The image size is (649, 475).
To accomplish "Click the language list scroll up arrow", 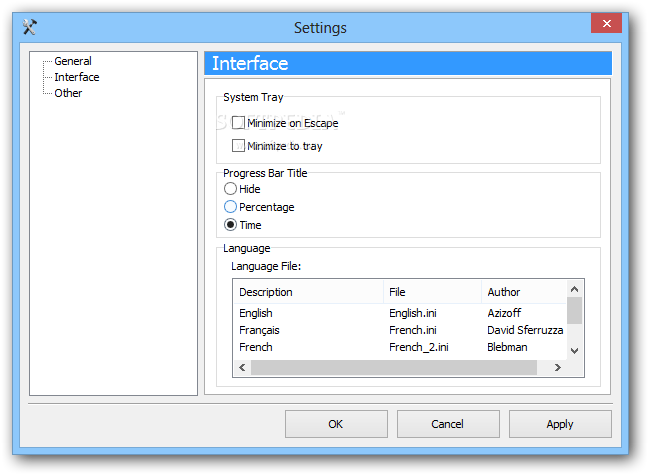I will 574,289.
